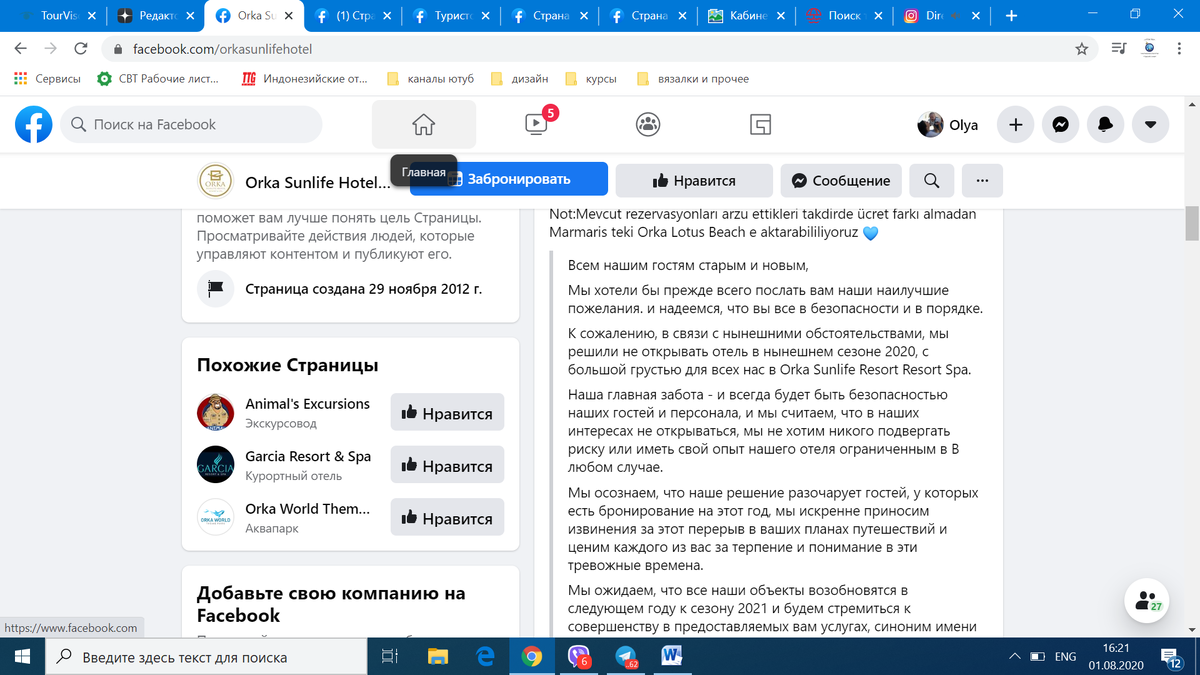
Task: Open Chrome profile avatar icon
Action: coord(1150,48)
